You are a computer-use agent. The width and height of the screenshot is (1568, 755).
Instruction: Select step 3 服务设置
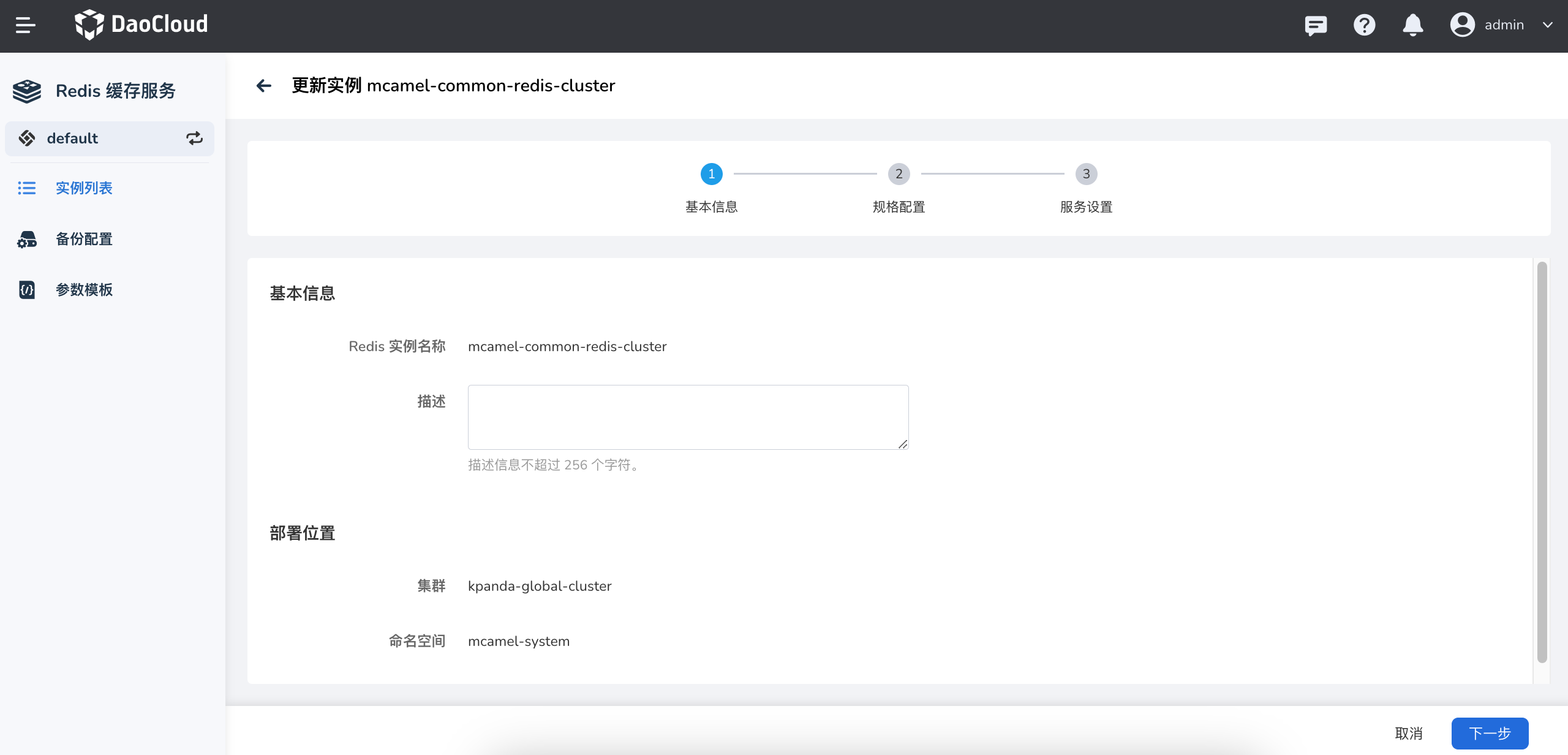(1086, 174)
